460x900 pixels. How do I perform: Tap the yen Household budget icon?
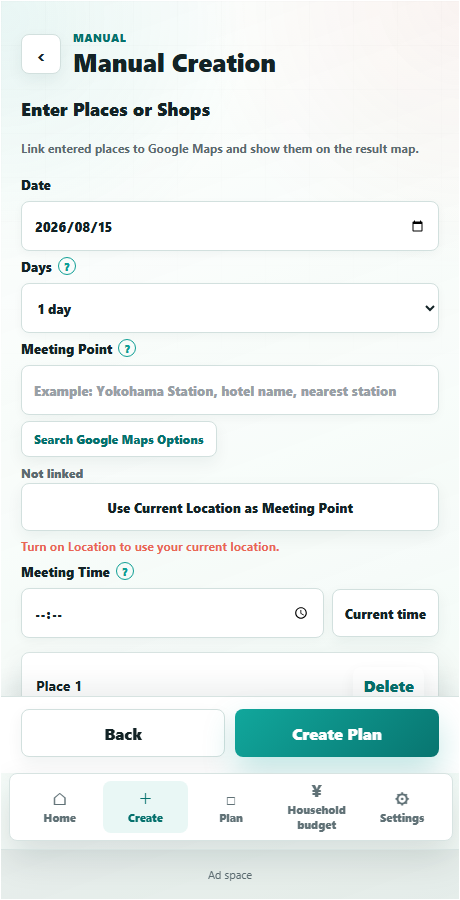(316, 792)
